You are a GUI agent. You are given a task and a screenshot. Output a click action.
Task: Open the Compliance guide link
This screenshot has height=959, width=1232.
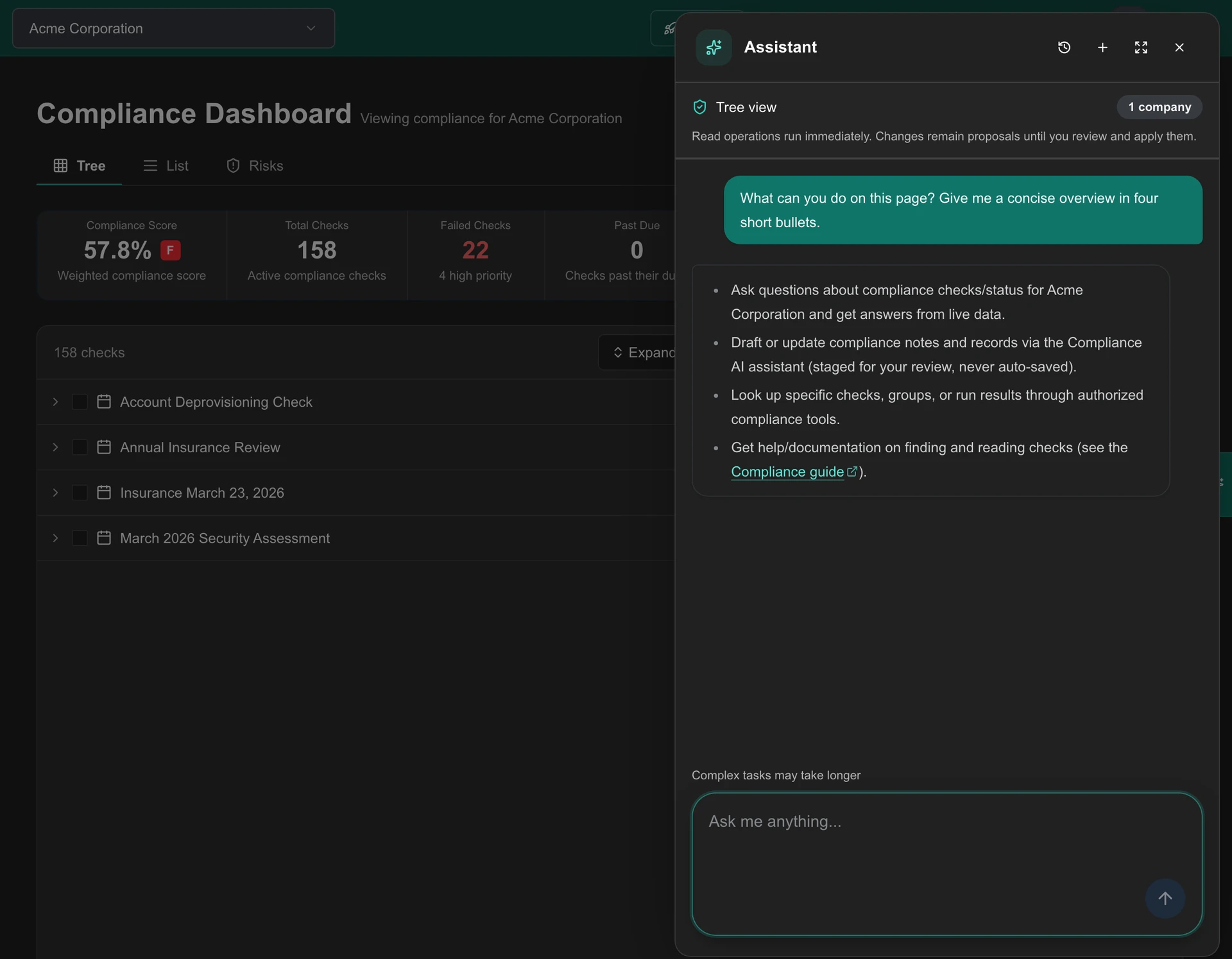pyautogui.click(x=794, y=471)
